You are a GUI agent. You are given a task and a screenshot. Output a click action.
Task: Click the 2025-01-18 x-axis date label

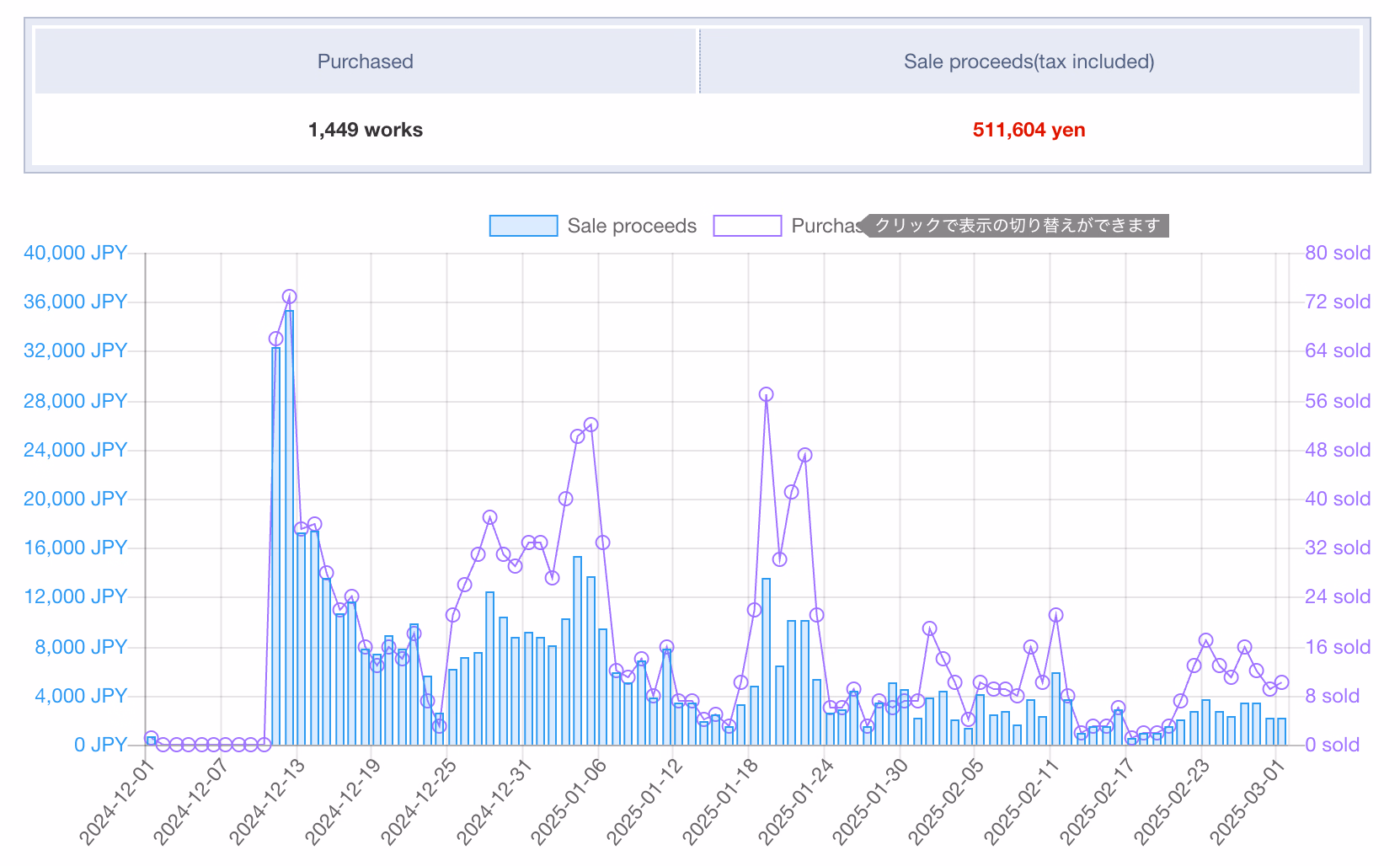tap(722, 800)
